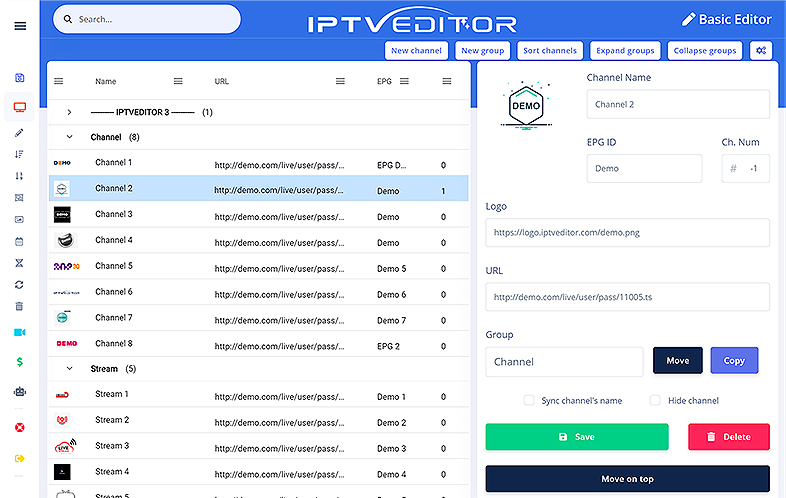
Task: Open the cyan video camera sidebar icon
Action: click(x=20, y=333)
